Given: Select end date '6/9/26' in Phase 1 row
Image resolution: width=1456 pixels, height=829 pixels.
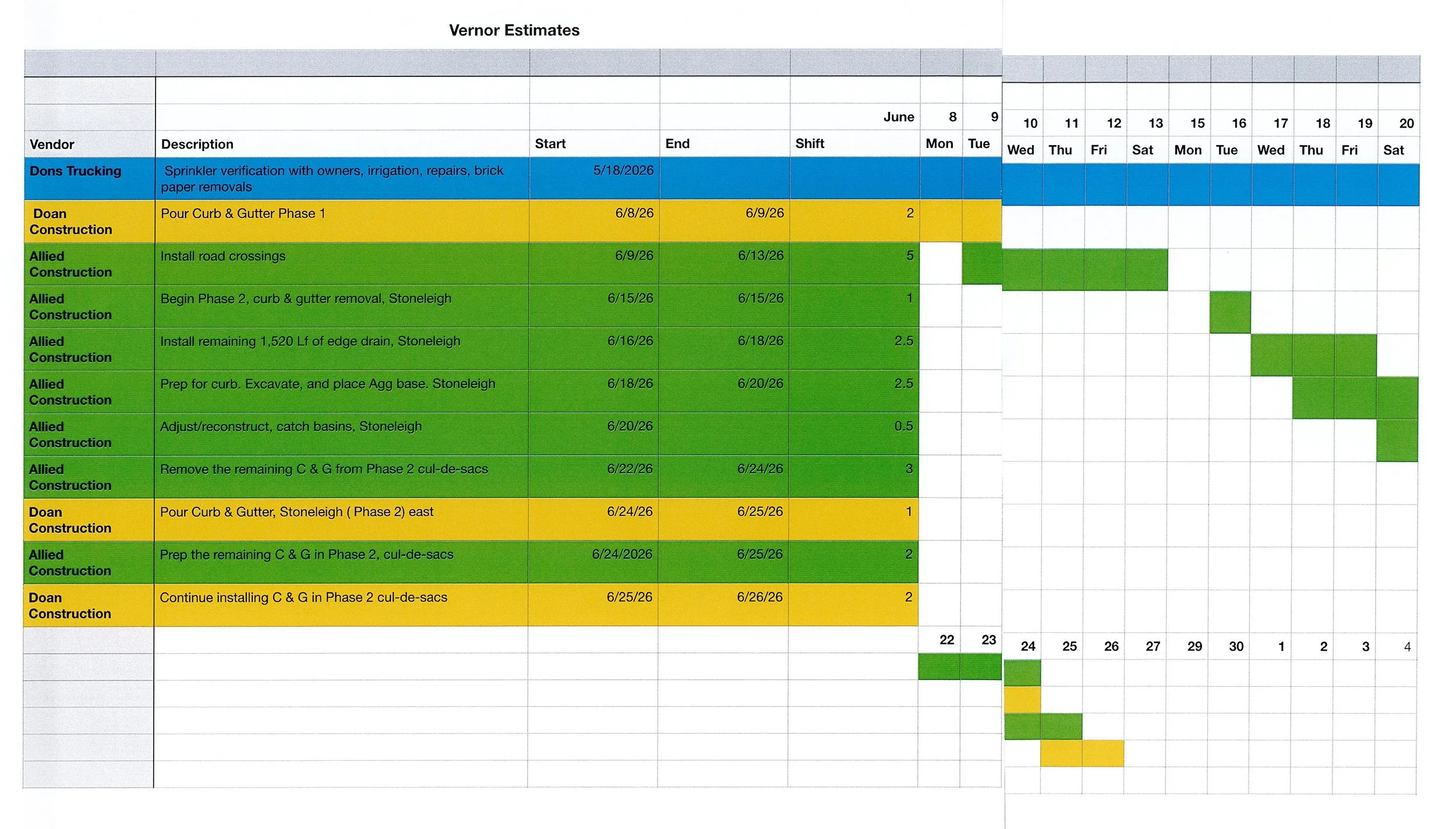Looking at the screenshot, I should click(x=764, y=213).
